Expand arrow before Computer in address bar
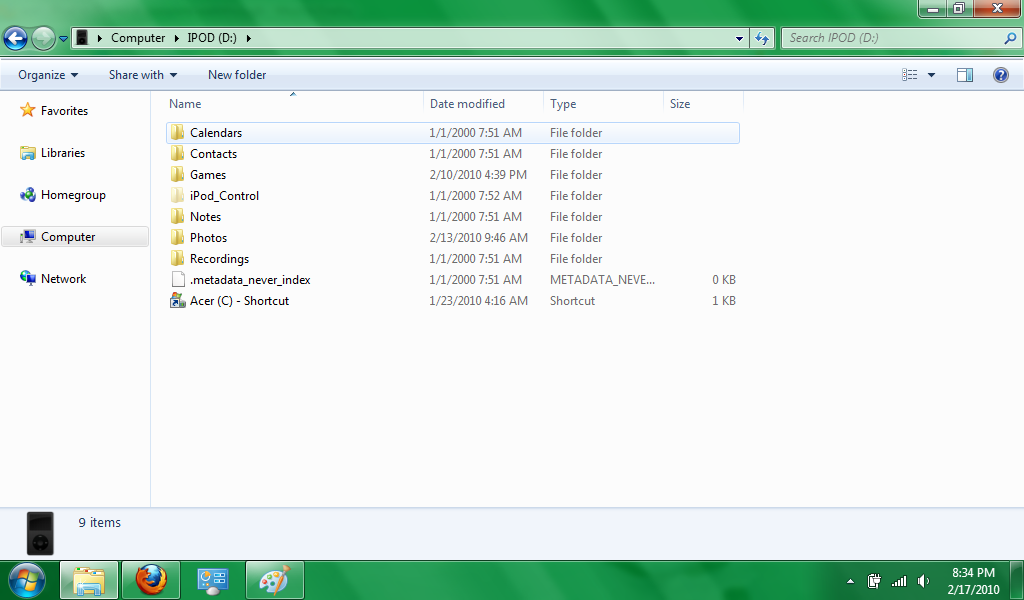 [x=100, y=38]
